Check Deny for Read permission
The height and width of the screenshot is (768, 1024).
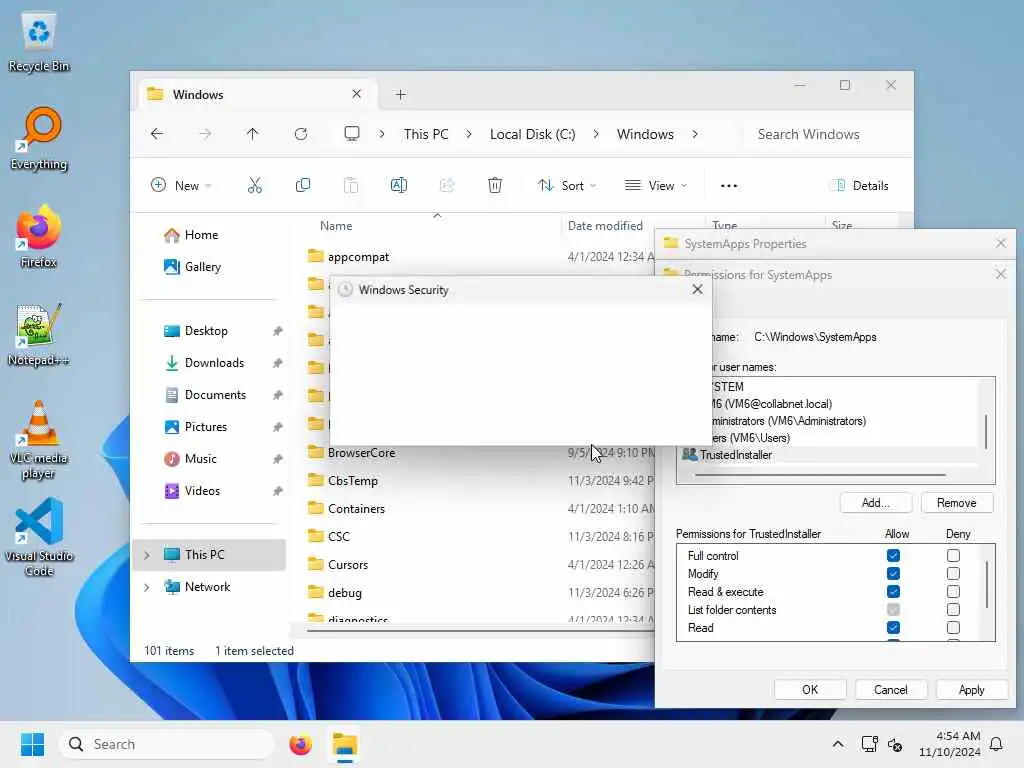coord(953,628)
